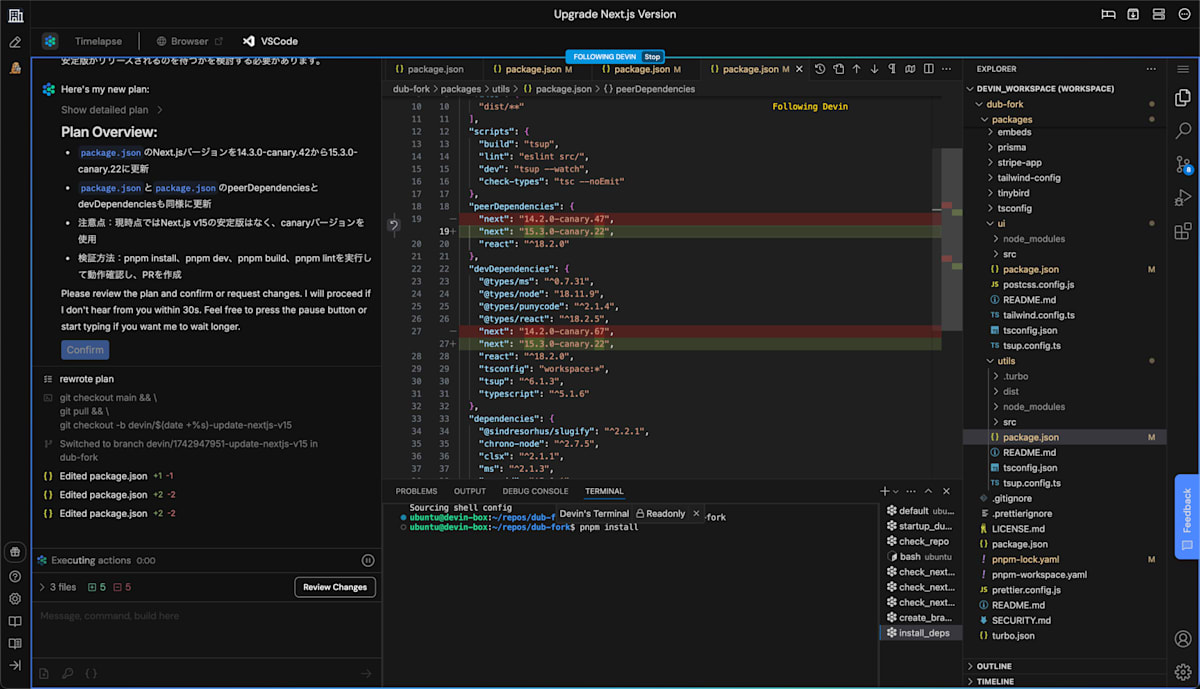
Task: Open the Run and Debug view
Action: 1183,197
